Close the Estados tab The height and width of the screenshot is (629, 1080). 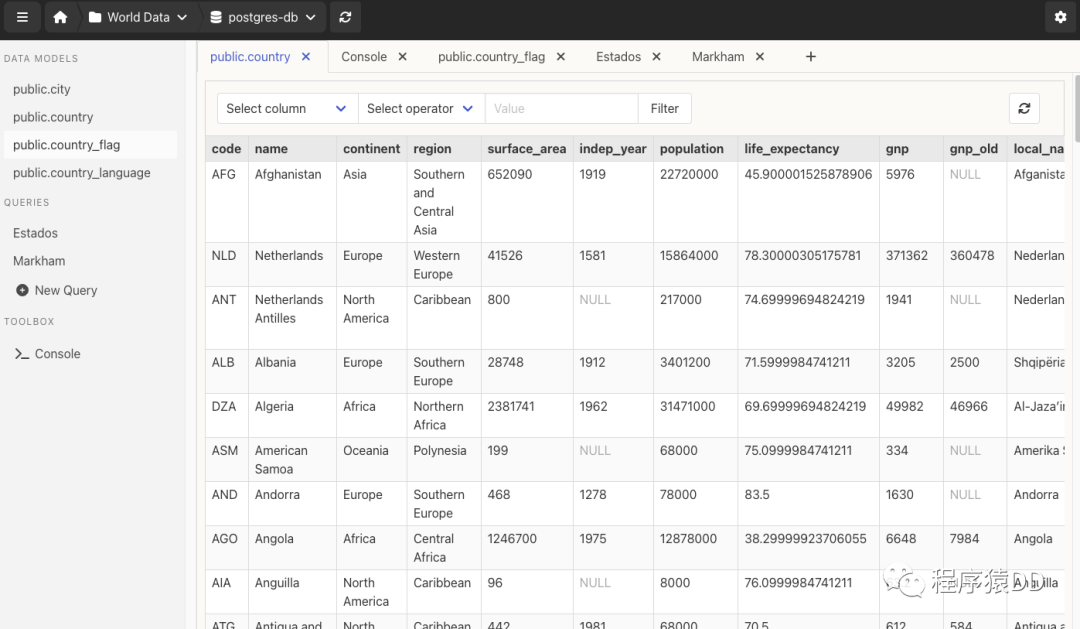656,56
